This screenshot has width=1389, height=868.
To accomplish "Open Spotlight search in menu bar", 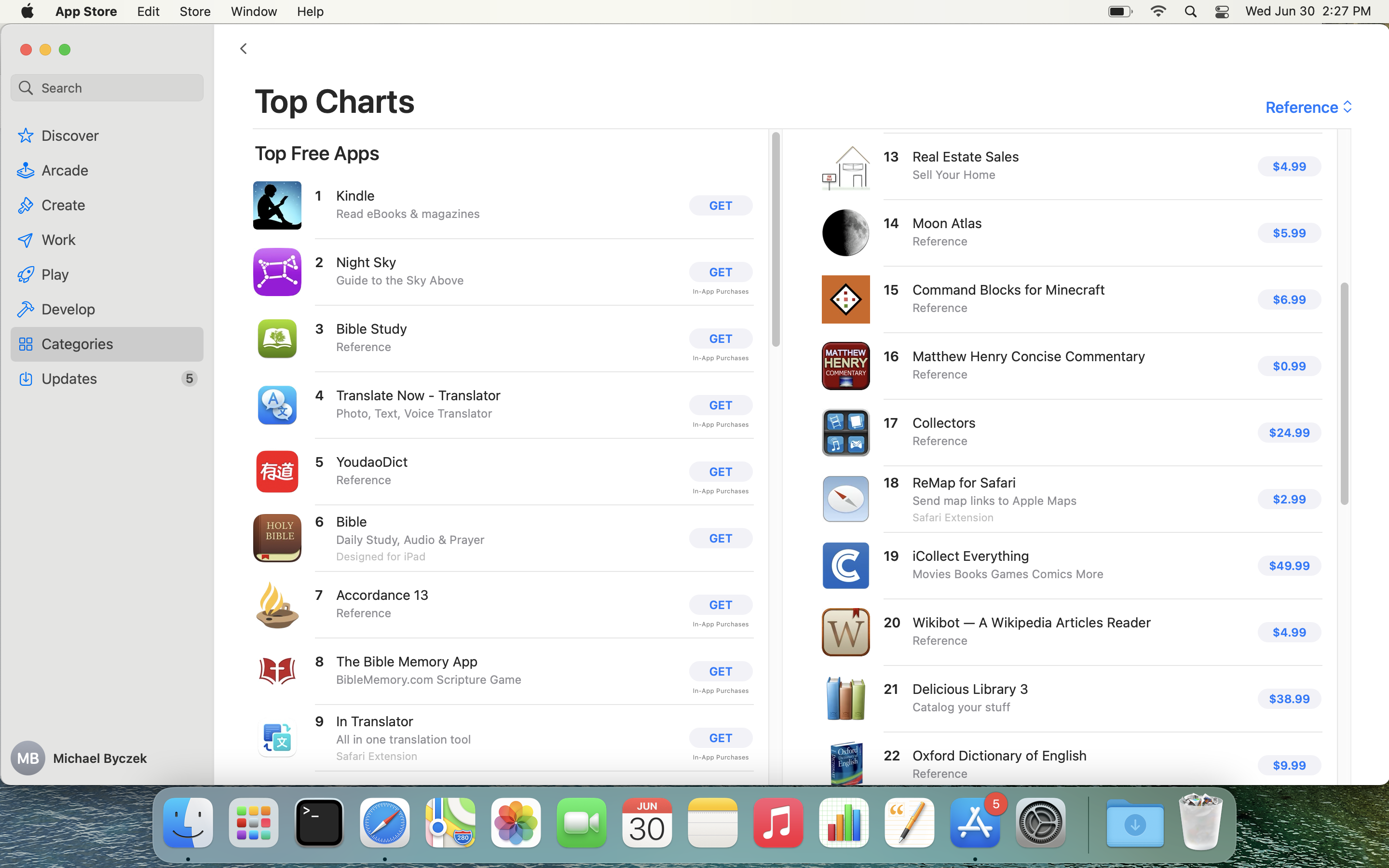I will (x=1190, y=12).
